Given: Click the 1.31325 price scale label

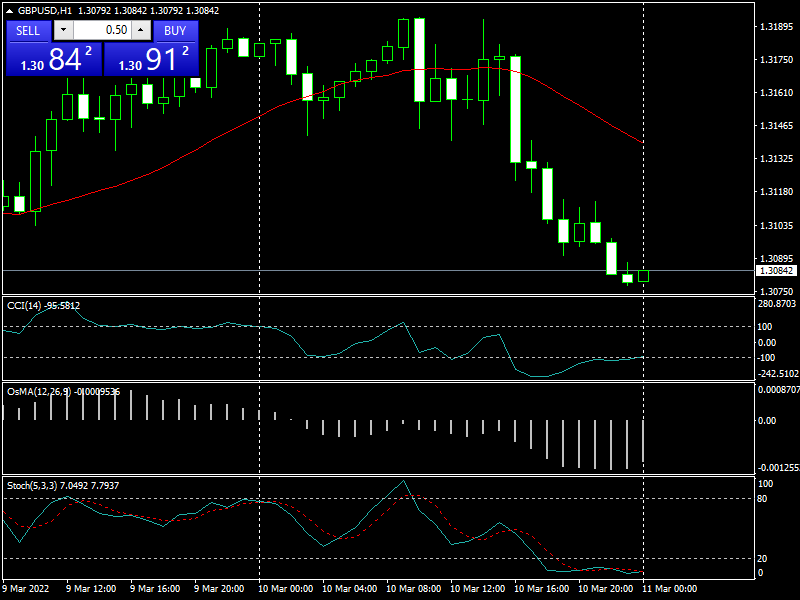Looking at the screenshot, I should [777, 159].
